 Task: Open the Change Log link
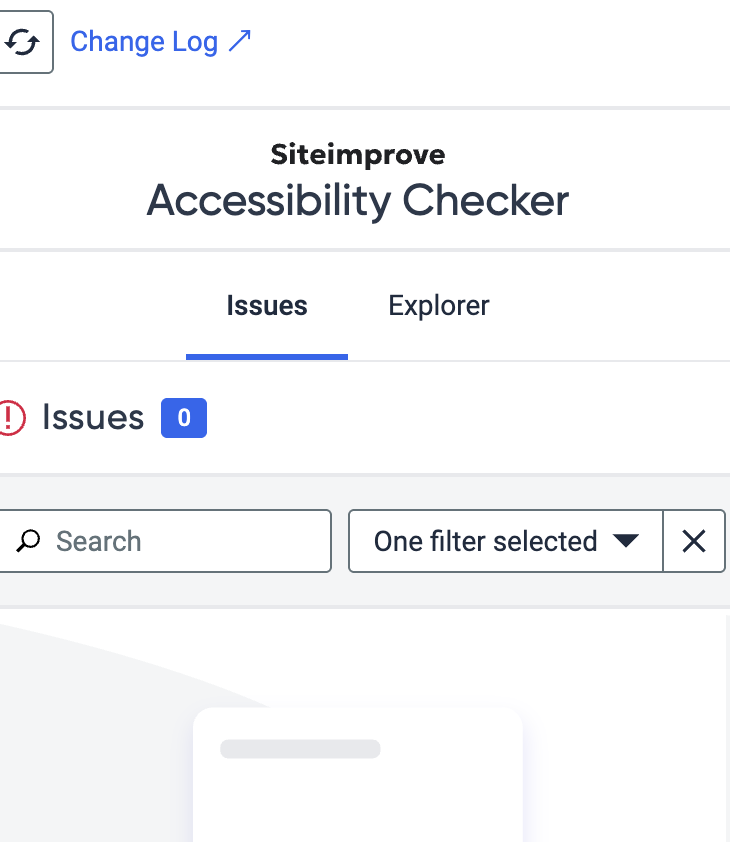click(161, 42)
